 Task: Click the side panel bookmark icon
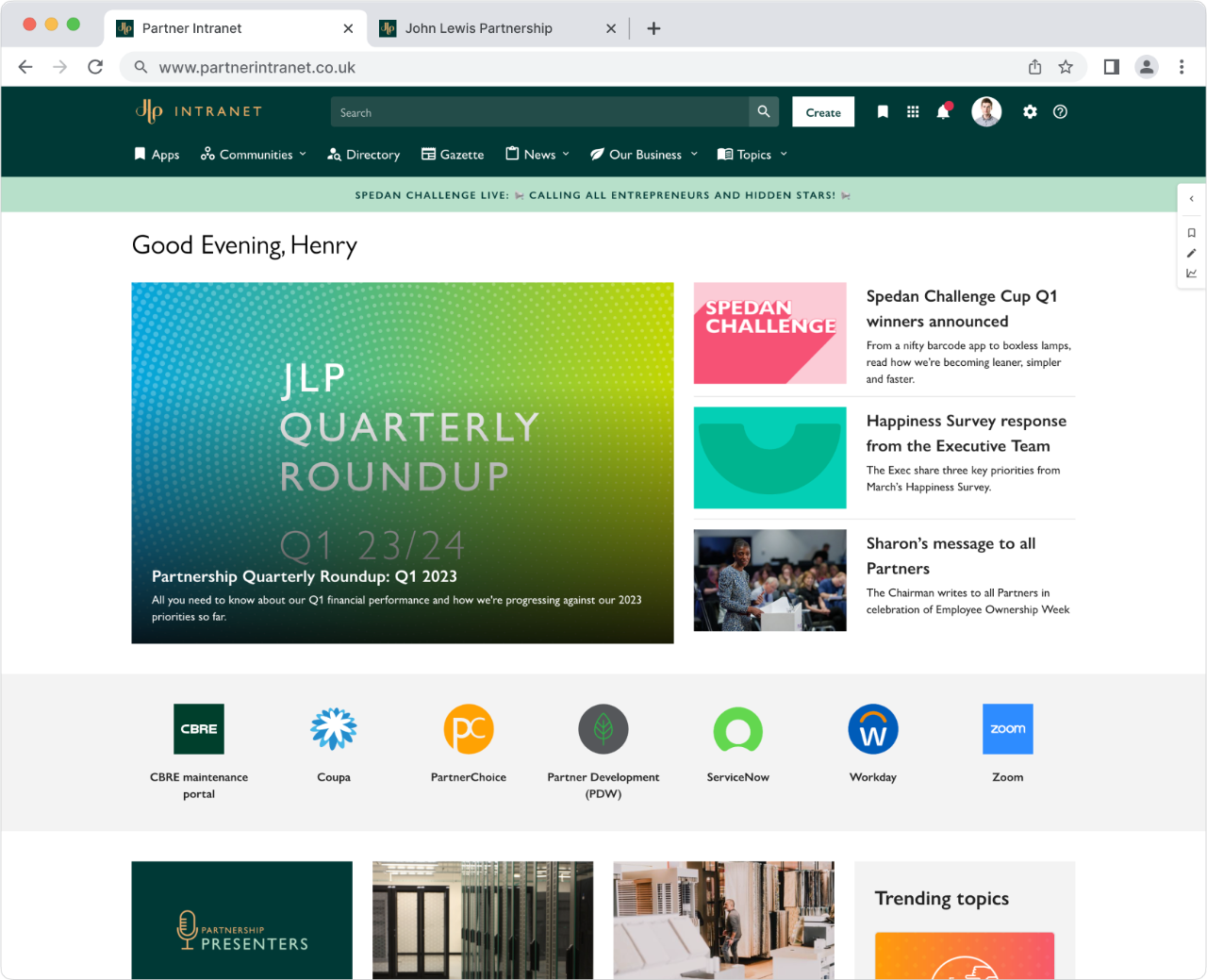click(1192, 233)
